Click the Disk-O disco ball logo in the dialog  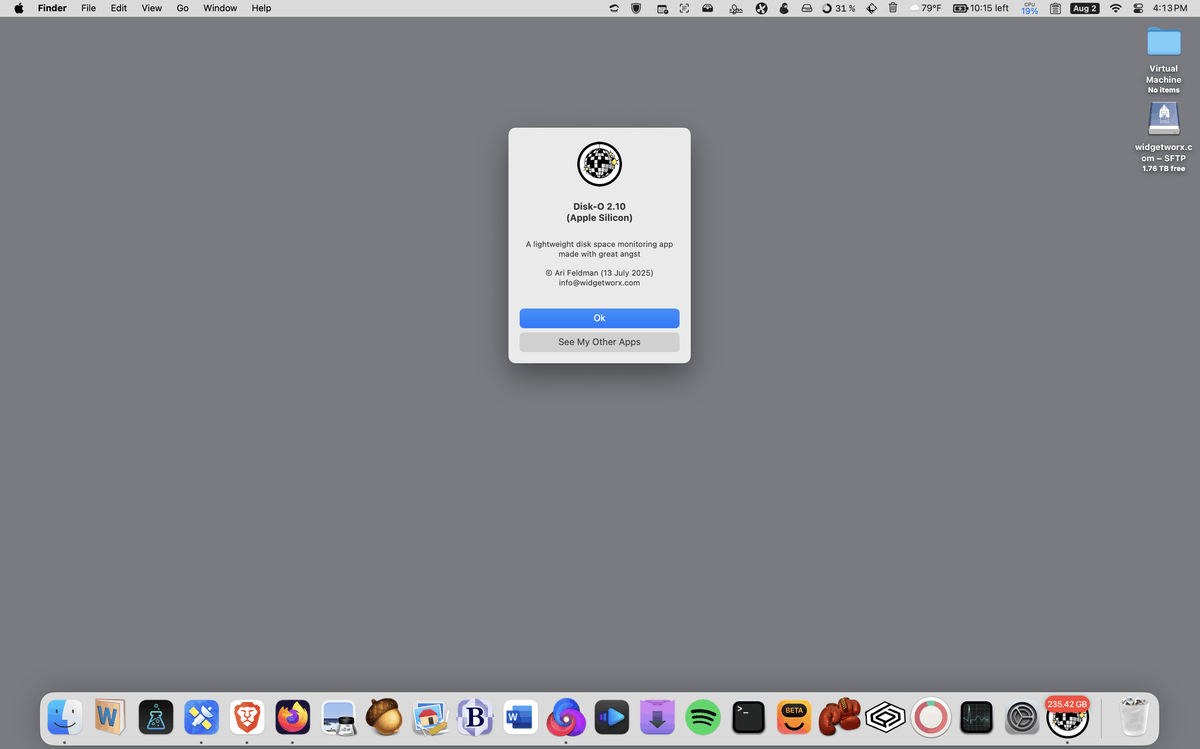click(599, 164)
